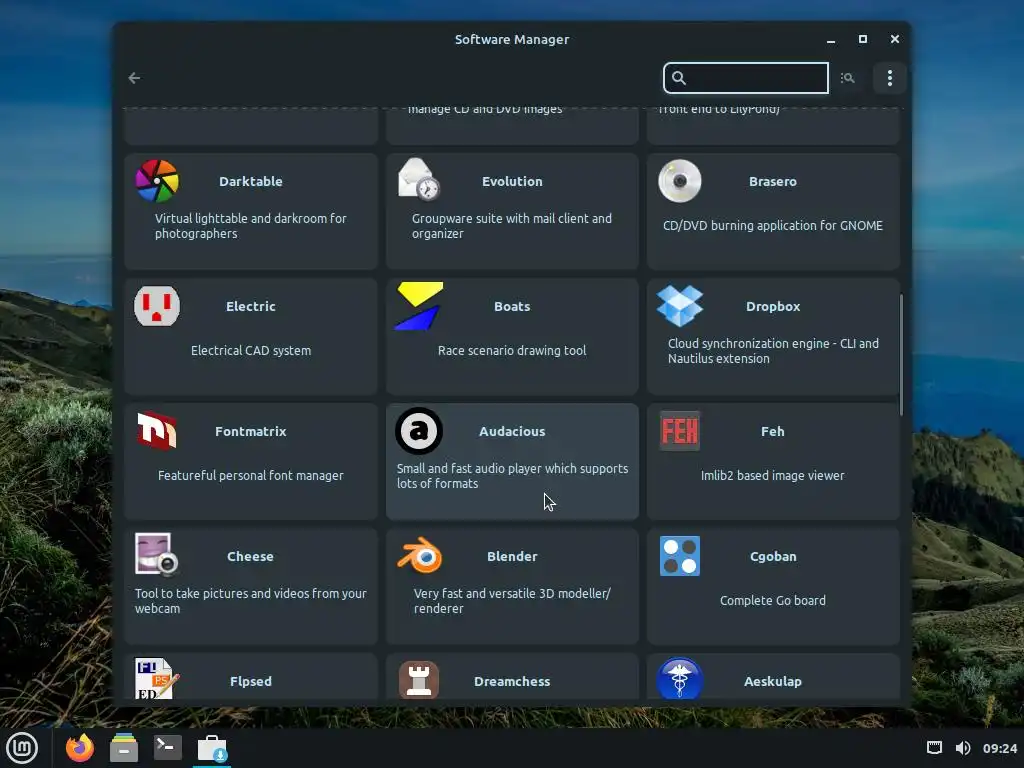Viewport: 1024px width, 768px height.
Task: Click the Brasero disc icon
Action: 680,181
